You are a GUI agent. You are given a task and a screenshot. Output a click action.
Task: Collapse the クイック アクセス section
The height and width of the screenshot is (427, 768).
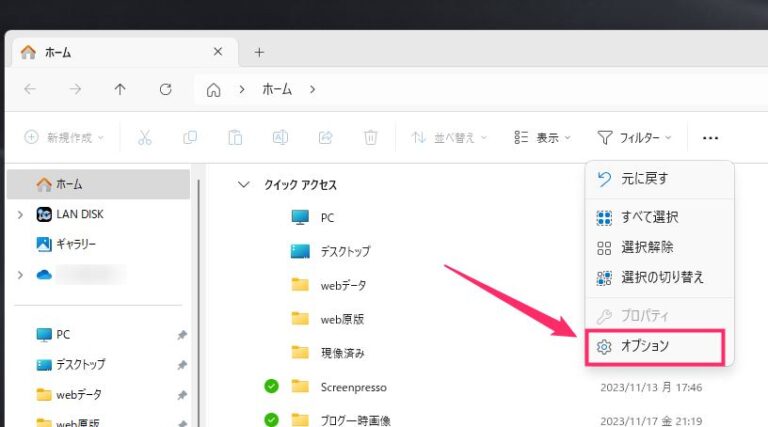[x=241, y=185]
